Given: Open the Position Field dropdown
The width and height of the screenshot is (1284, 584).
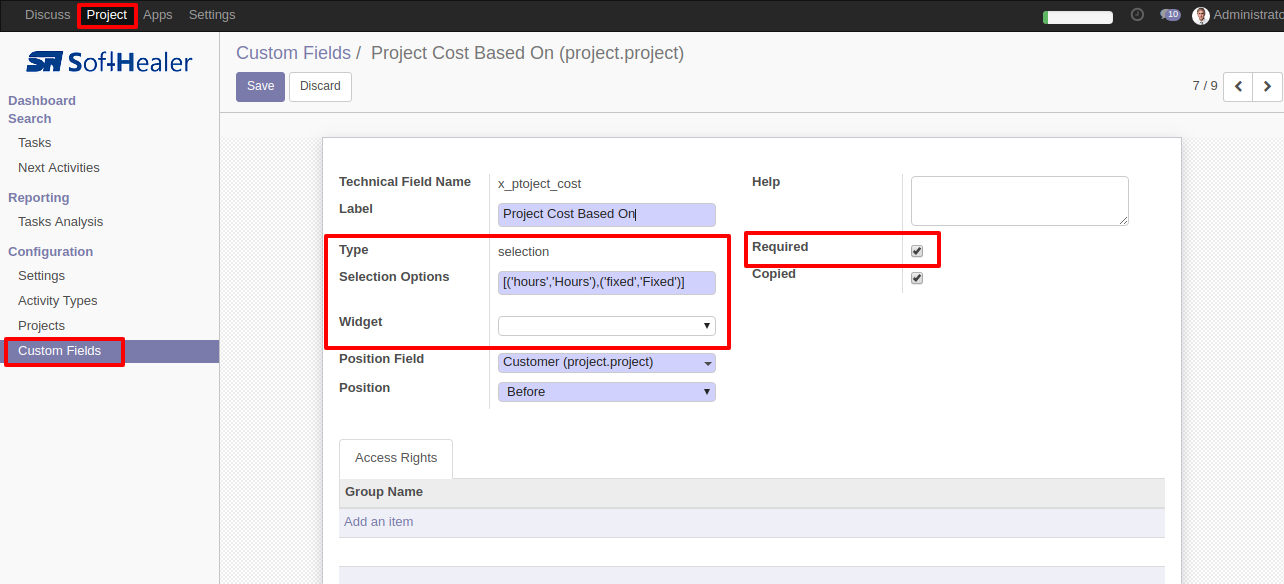Looking at the screenshot, I should 607,363.
